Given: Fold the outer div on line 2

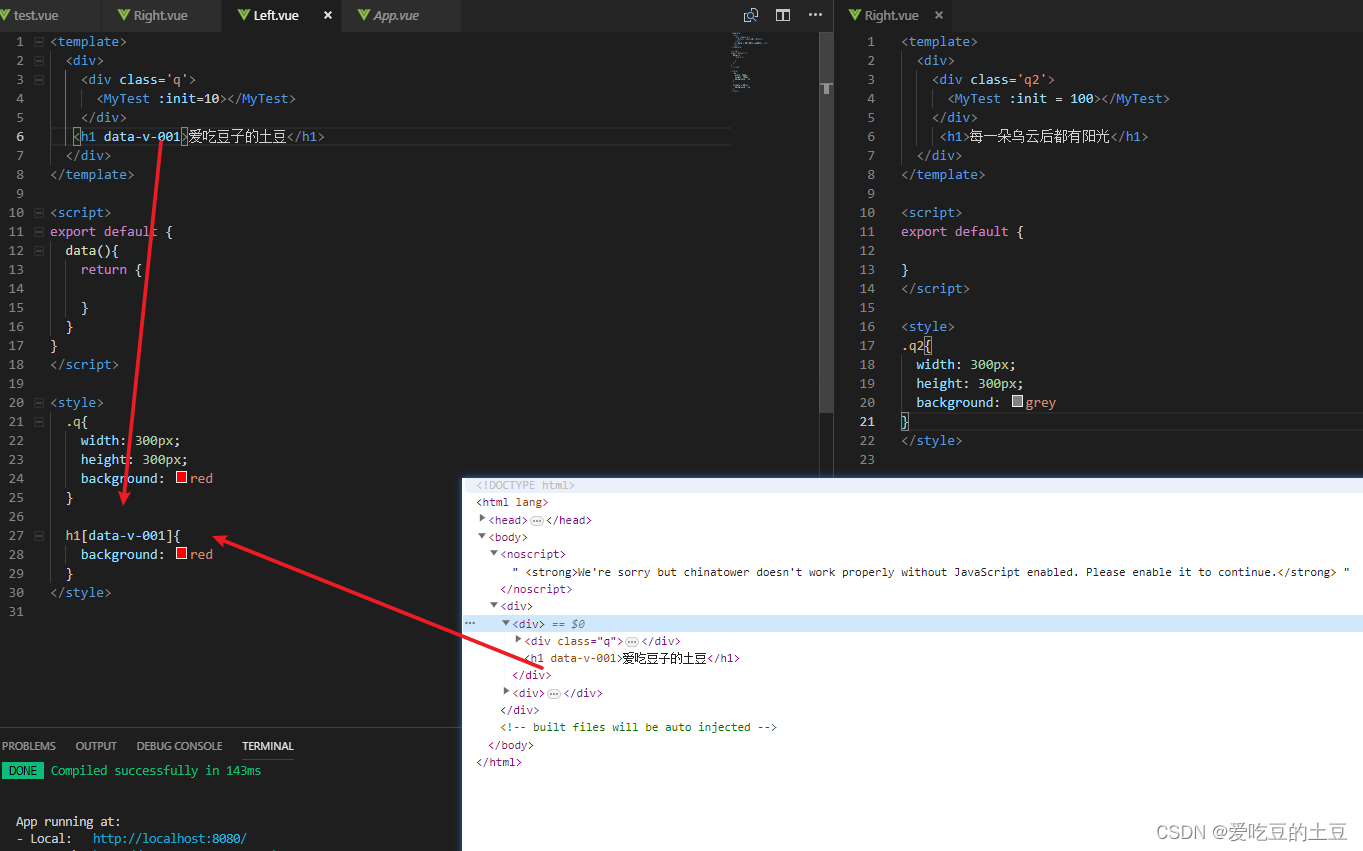Looking at the screenshot, I should pyautogui.click(x=39, y=61).
